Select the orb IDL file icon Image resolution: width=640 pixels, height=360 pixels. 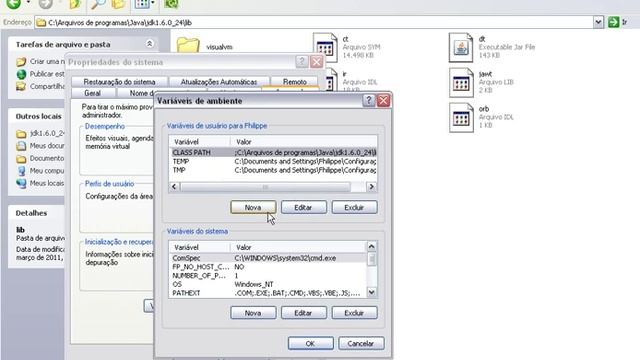pyautogui.click(x=461, y=118)
